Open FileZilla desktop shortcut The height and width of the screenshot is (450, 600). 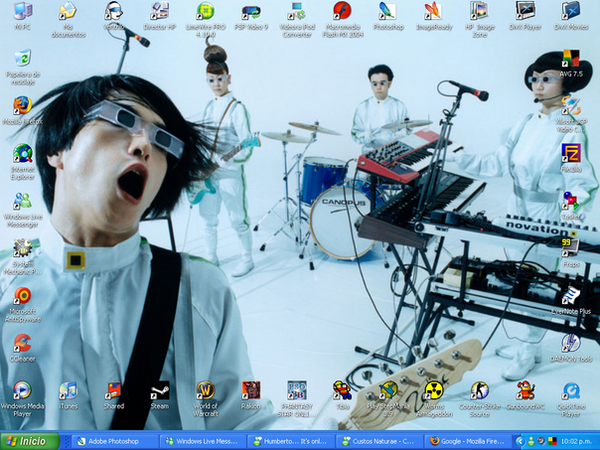(572, 152)
